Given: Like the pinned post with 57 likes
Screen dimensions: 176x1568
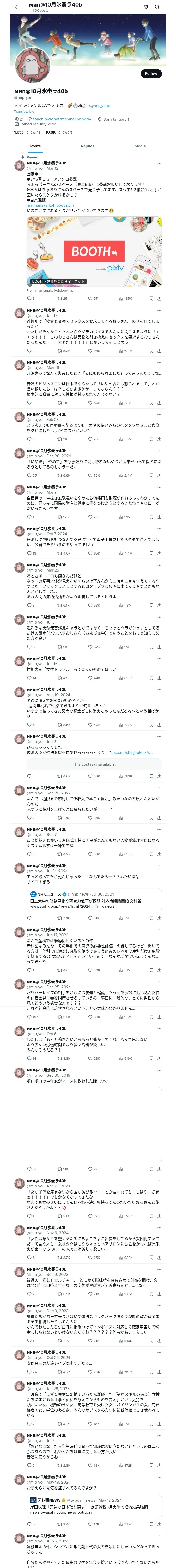Looking at the screenshot, I should (93, 298).
